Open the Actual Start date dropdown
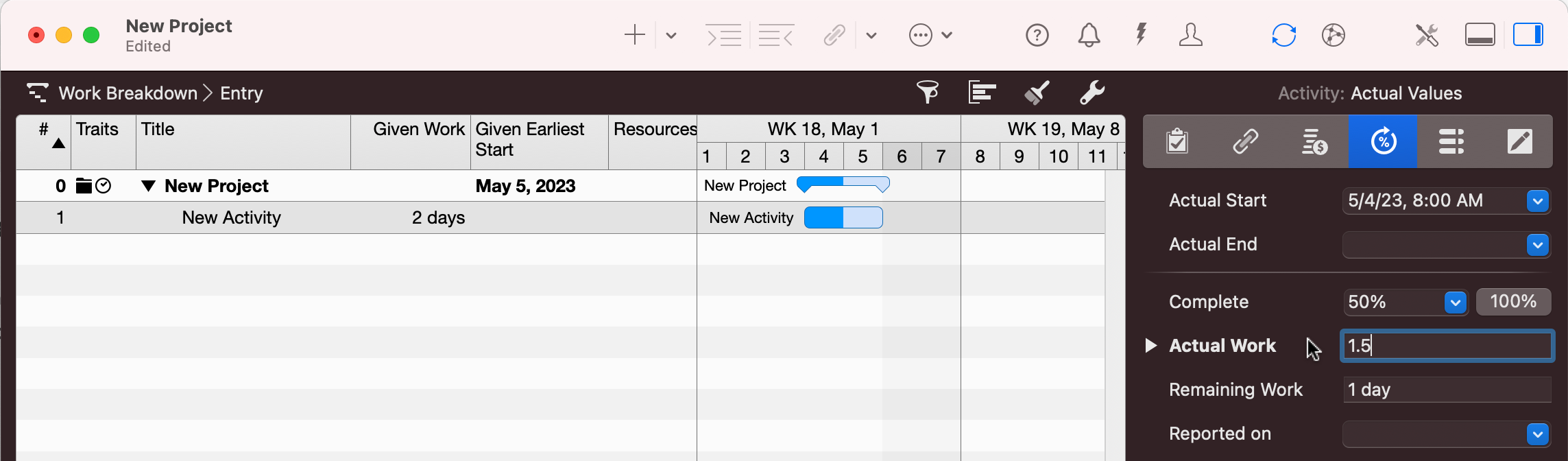The image size is (1568, 461). tap(1537, 201)
